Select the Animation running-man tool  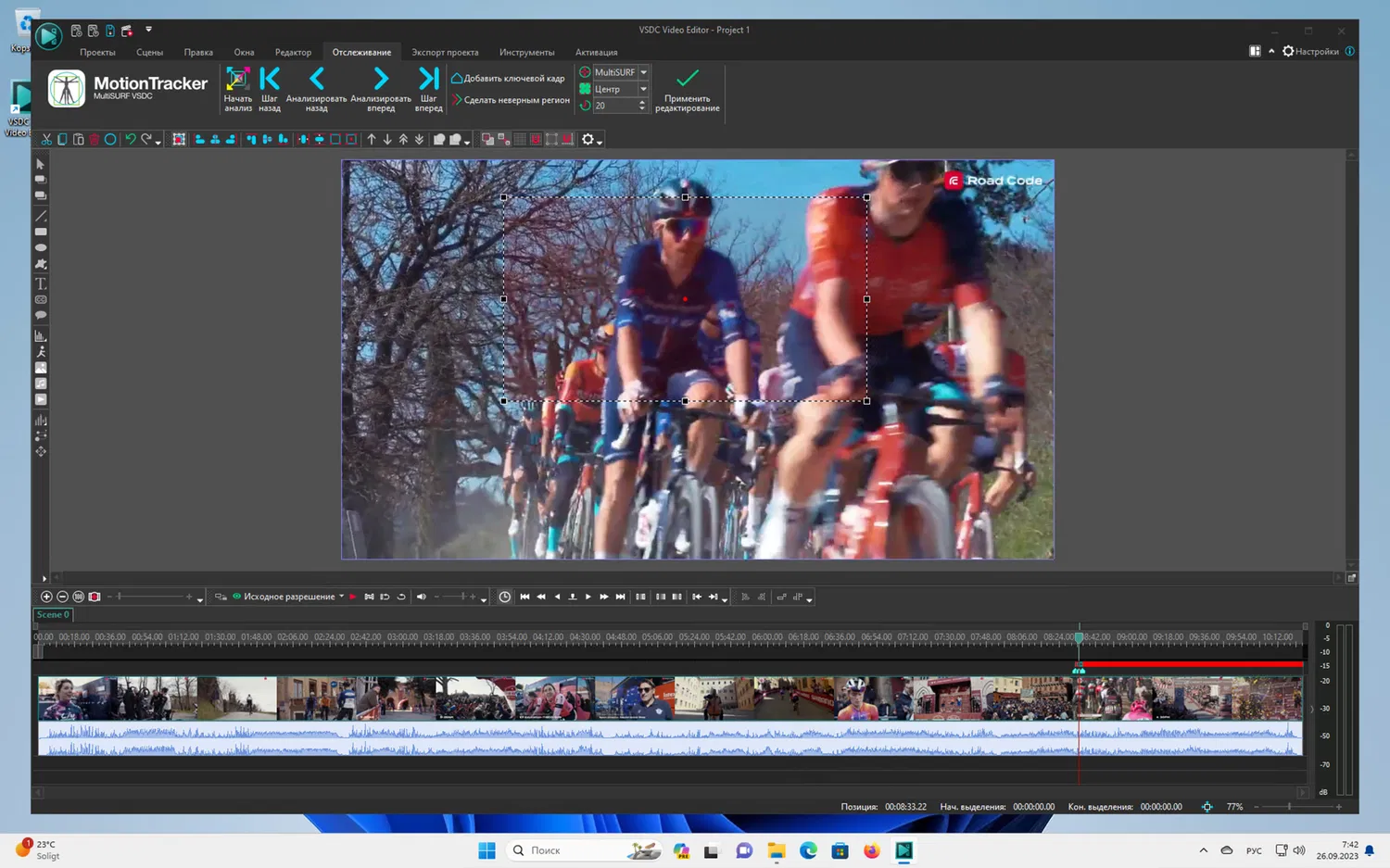pyautogui.click(x=41, y=352)
